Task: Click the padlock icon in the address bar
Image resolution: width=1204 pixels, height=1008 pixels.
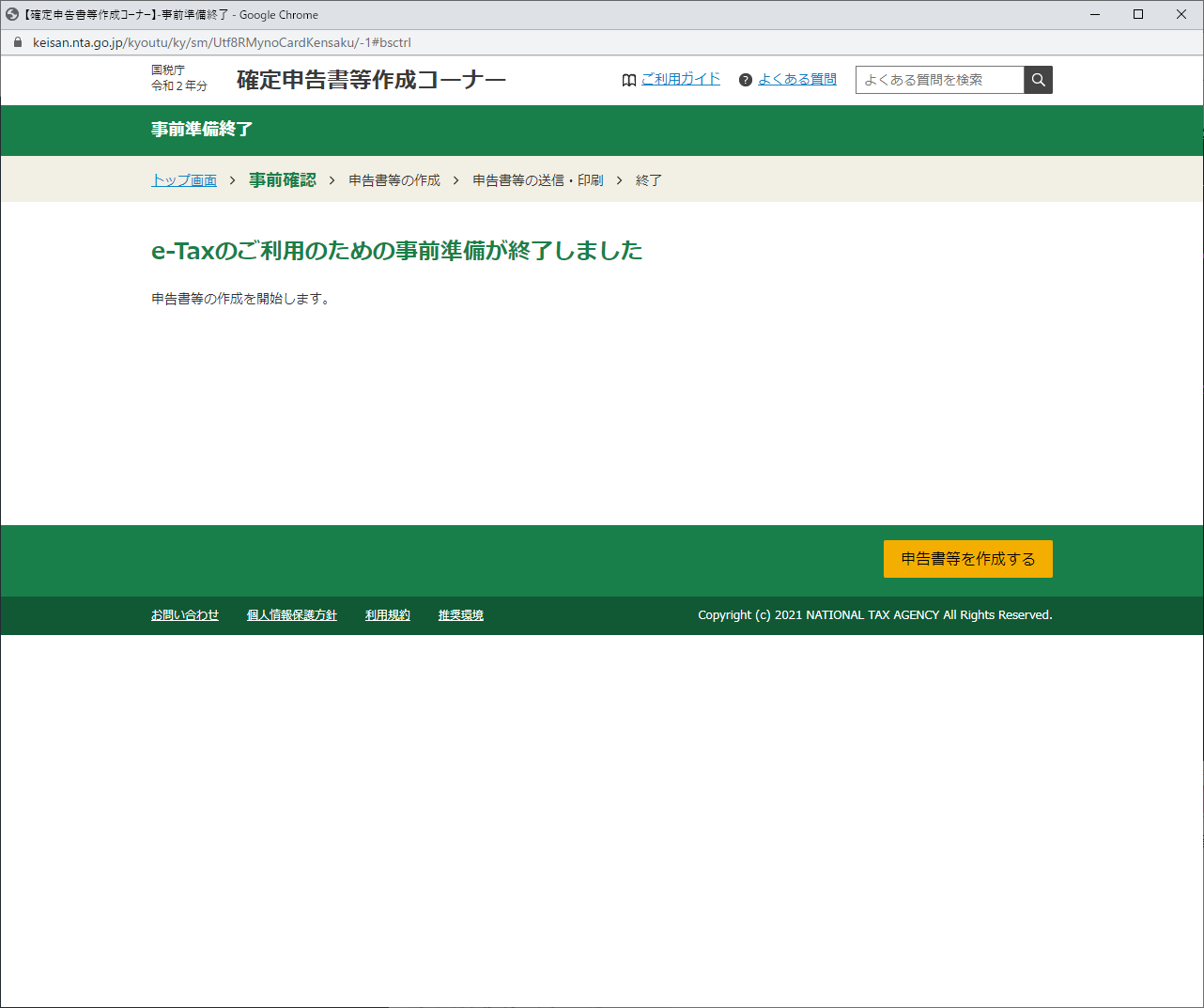Action: click(17, 42)
